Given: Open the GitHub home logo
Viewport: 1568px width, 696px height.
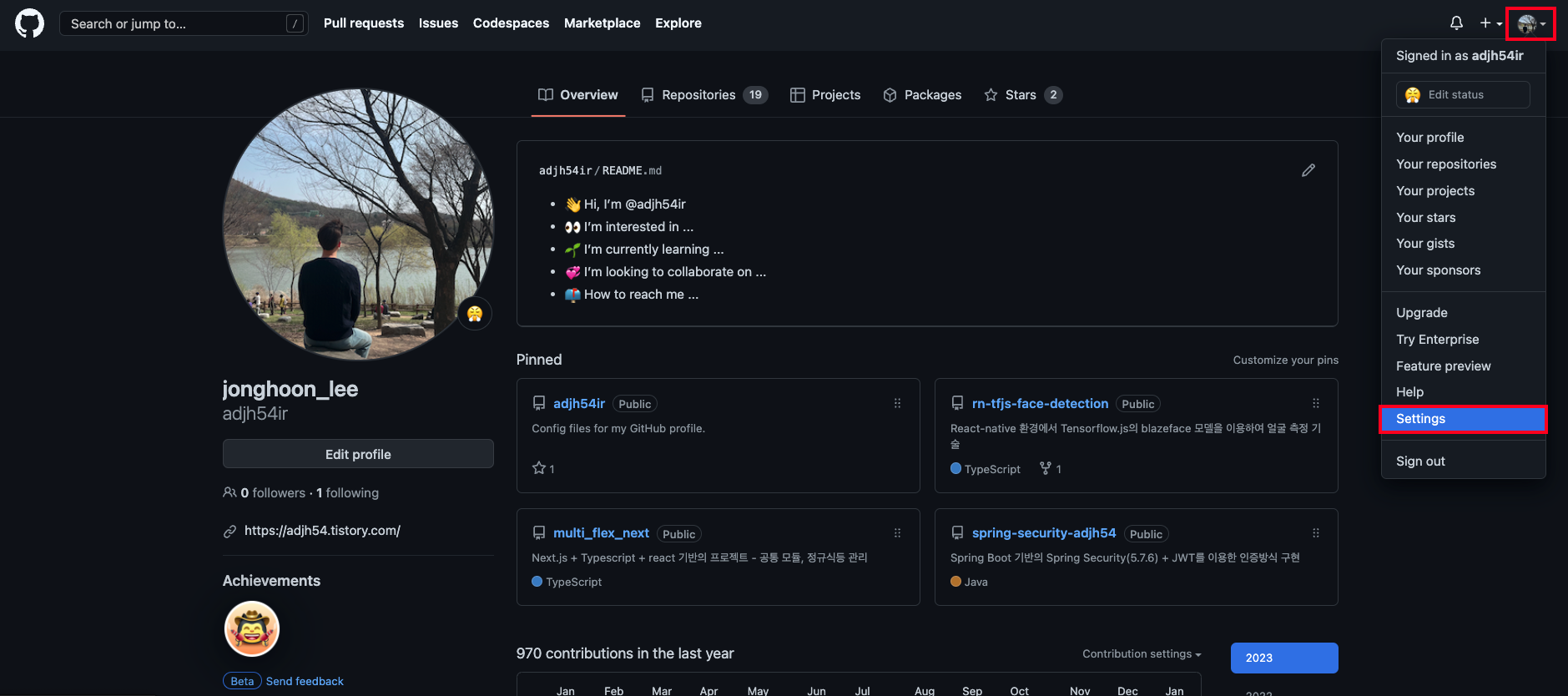Looking at the screenshot, I should pos(30,23).
